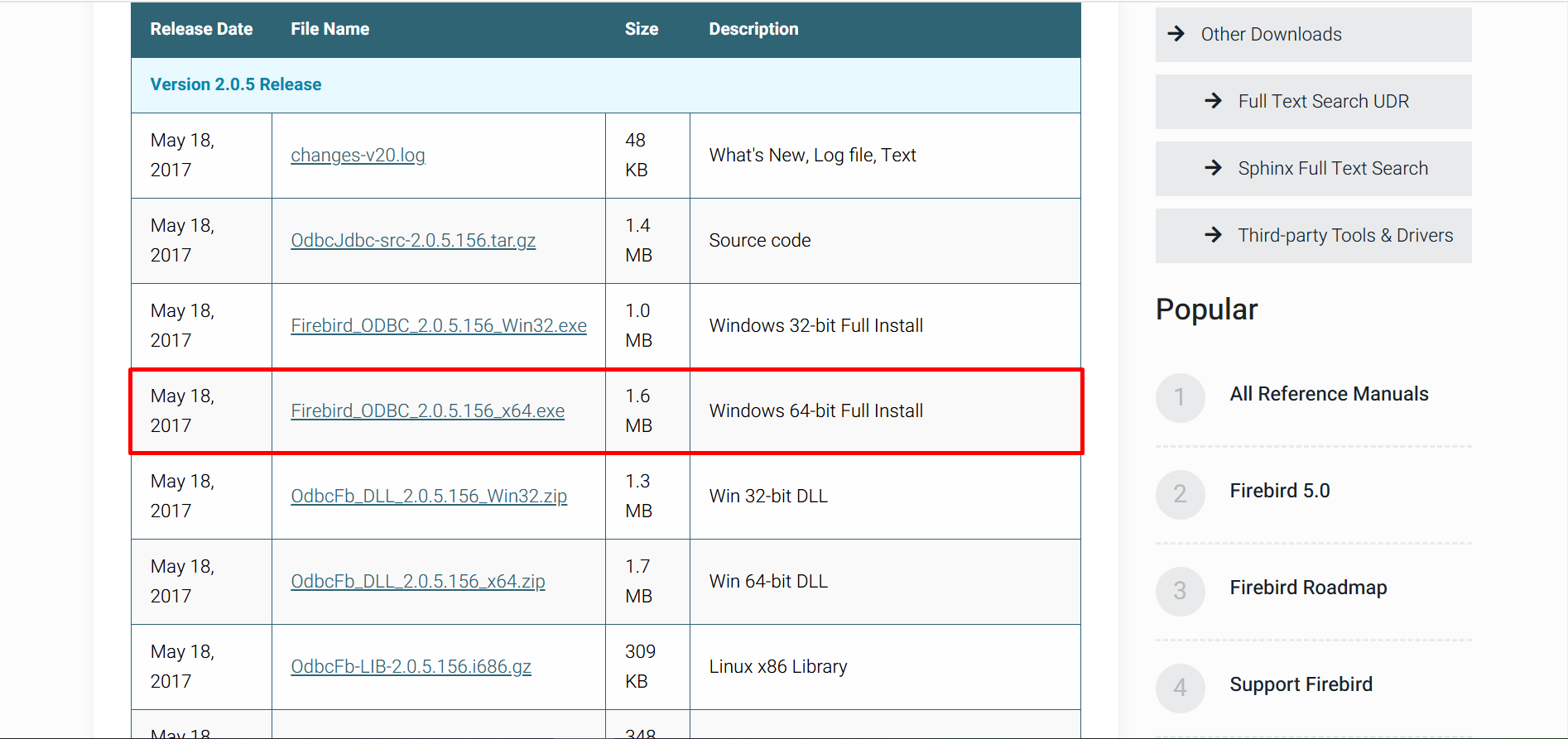Open All Reference Manuals popular link

click(x=1329, y=394)
